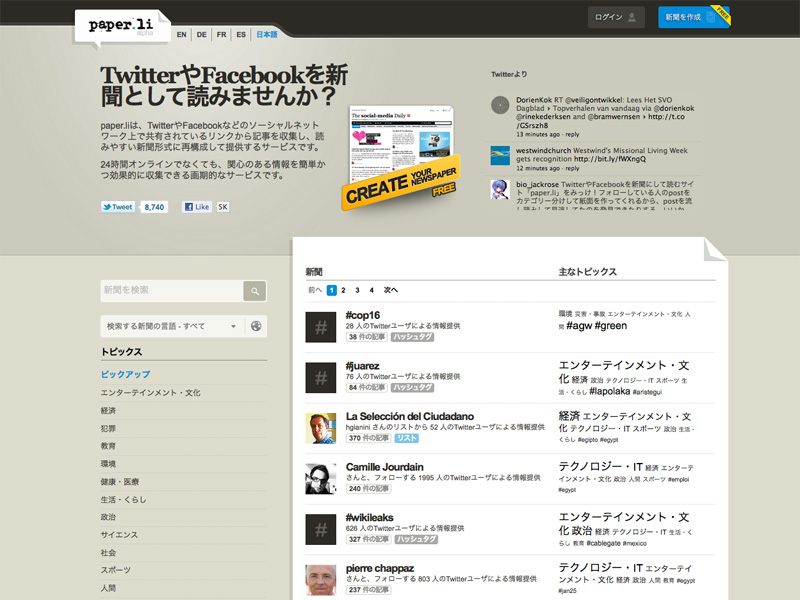Open the #cop16 hashtag icon

point(320,327)
